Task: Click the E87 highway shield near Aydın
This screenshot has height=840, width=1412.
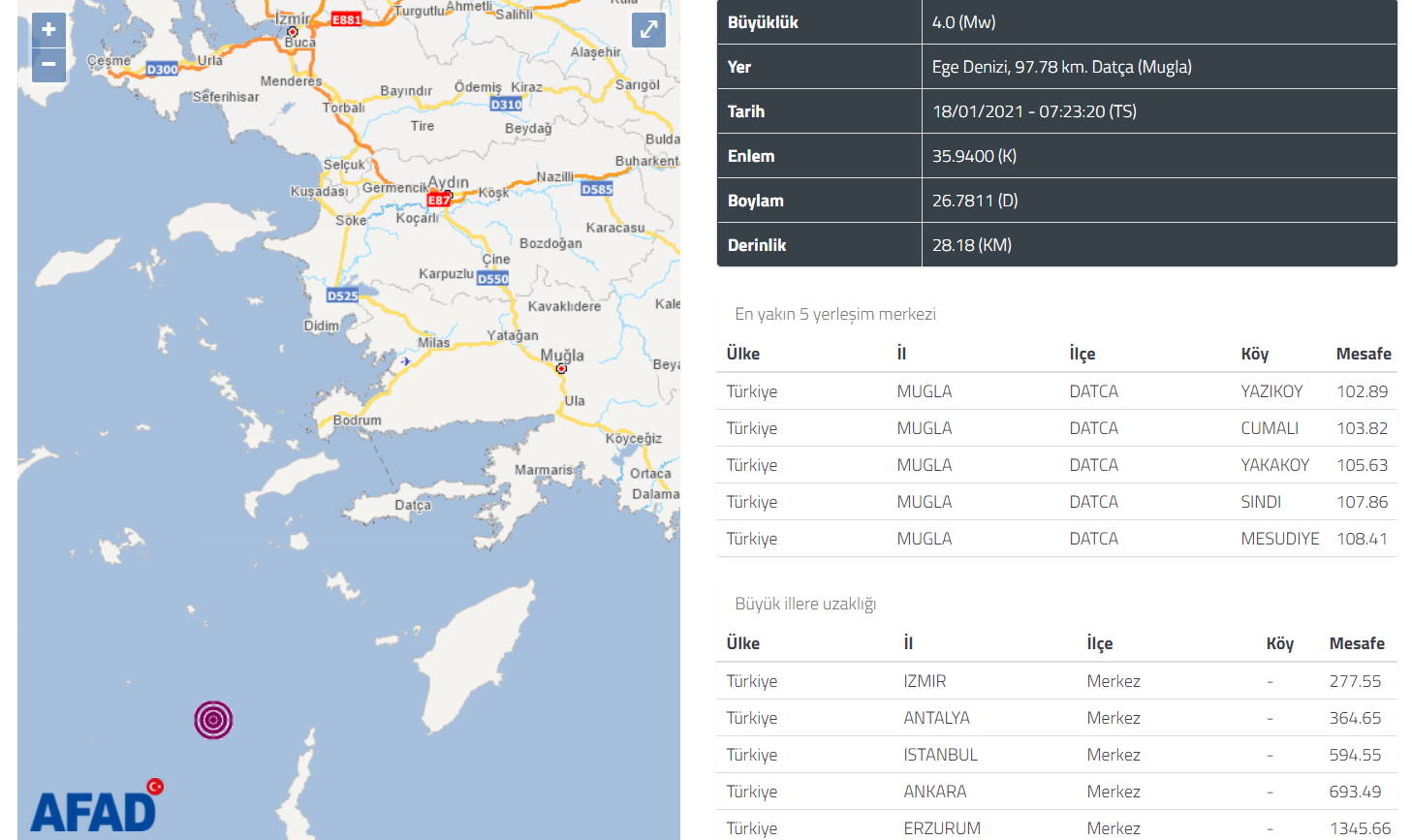Action: point(439,200)
